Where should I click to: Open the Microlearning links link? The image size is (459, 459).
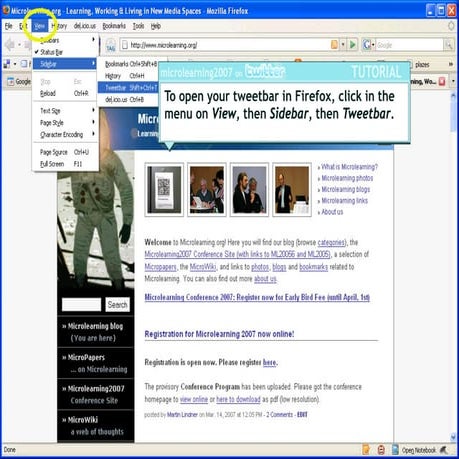click(344, 201)
